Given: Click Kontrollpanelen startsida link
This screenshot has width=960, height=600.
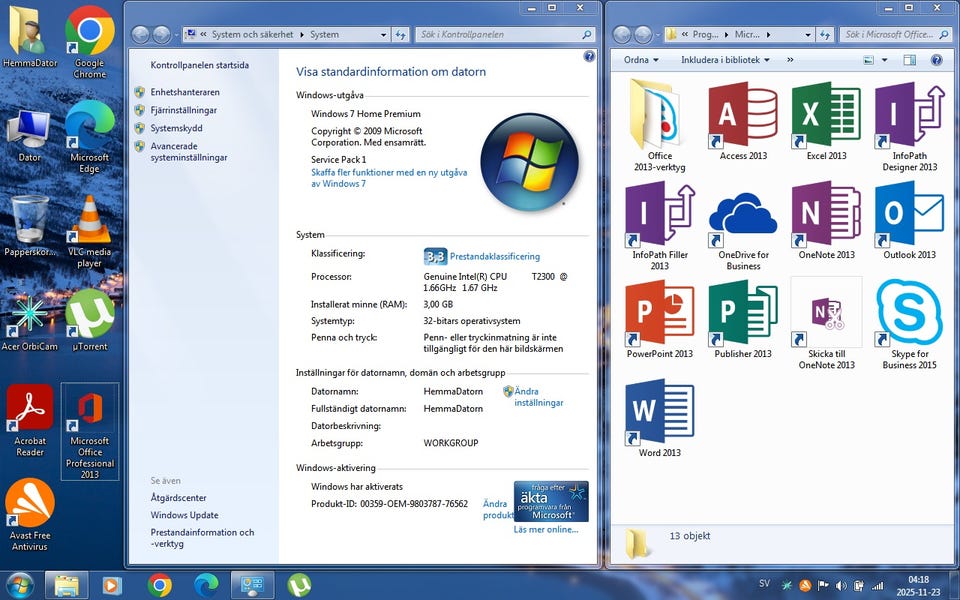Looking at the screenshot, I should coord(199,65).
